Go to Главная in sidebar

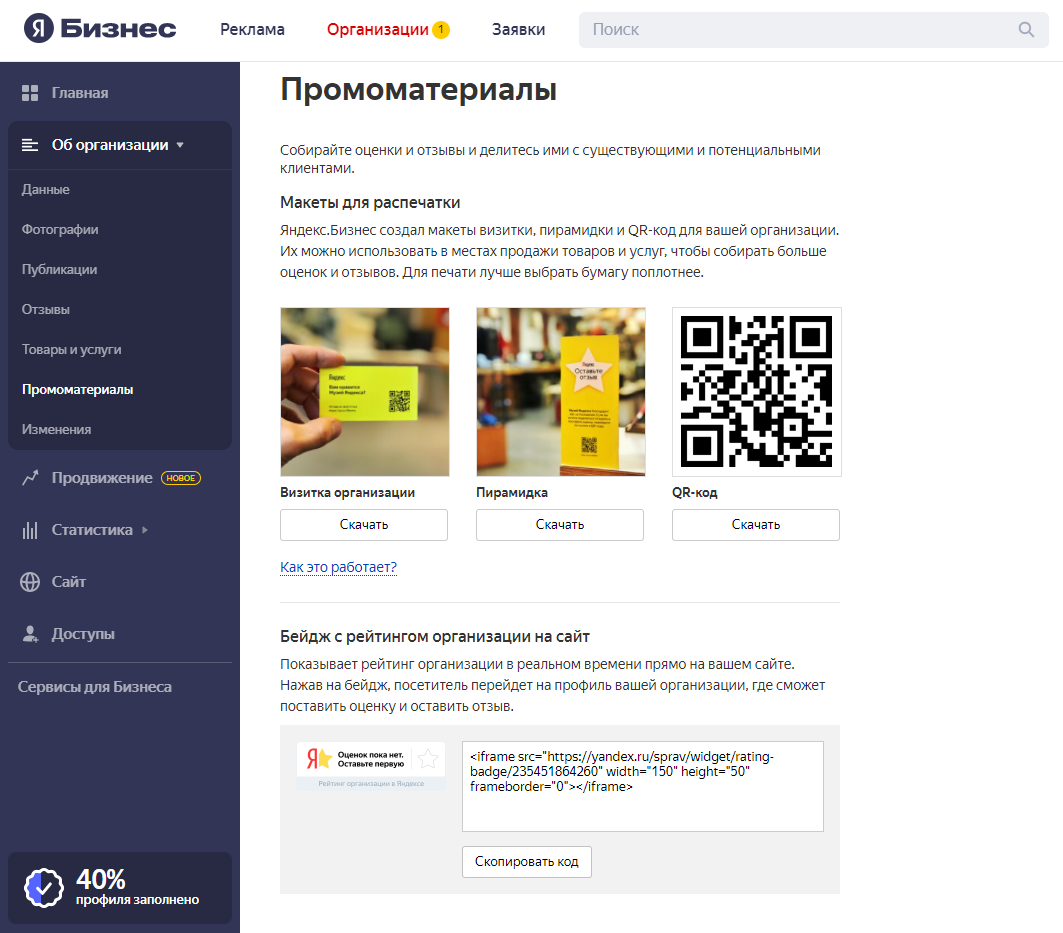[80, 93]
